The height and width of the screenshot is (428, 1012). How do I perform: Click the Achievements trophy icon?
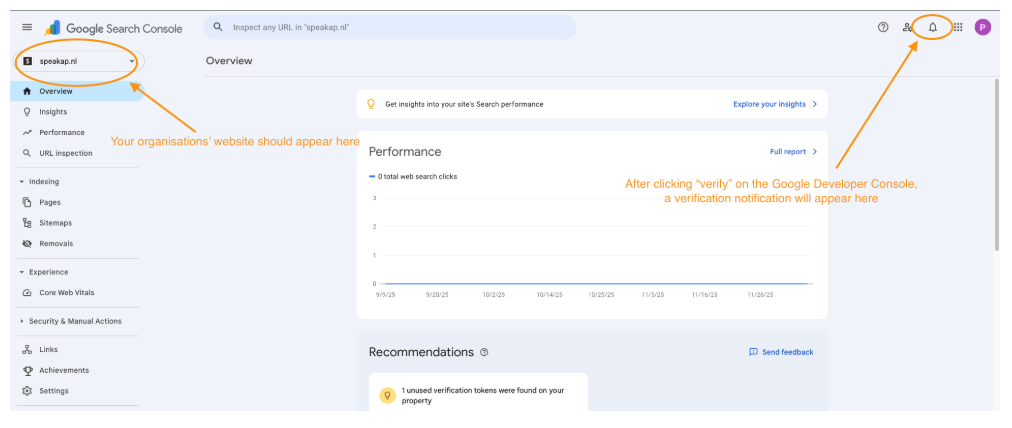click(27, 370)
